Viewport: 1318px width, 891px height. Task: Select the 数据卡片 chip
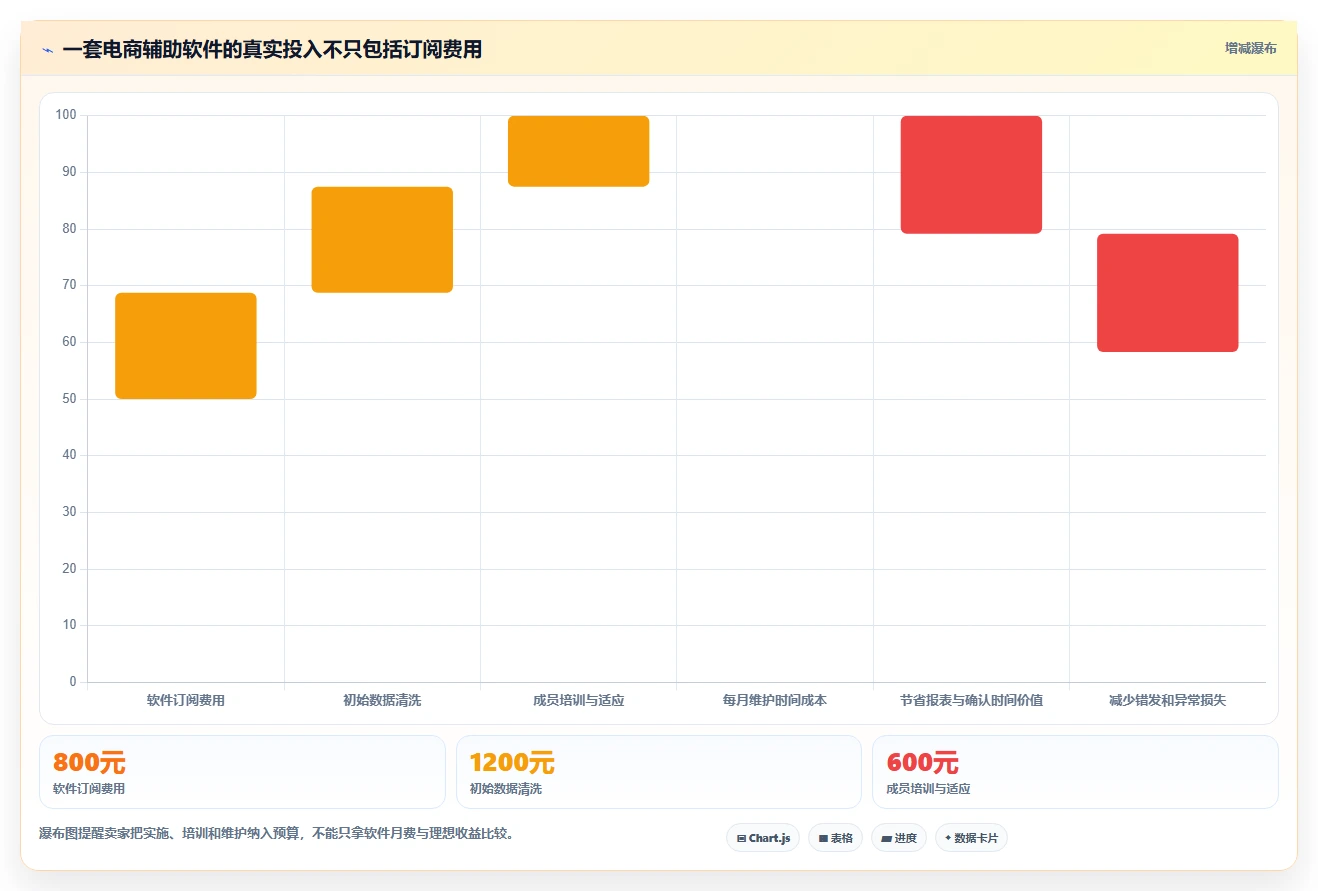(971, 838)
